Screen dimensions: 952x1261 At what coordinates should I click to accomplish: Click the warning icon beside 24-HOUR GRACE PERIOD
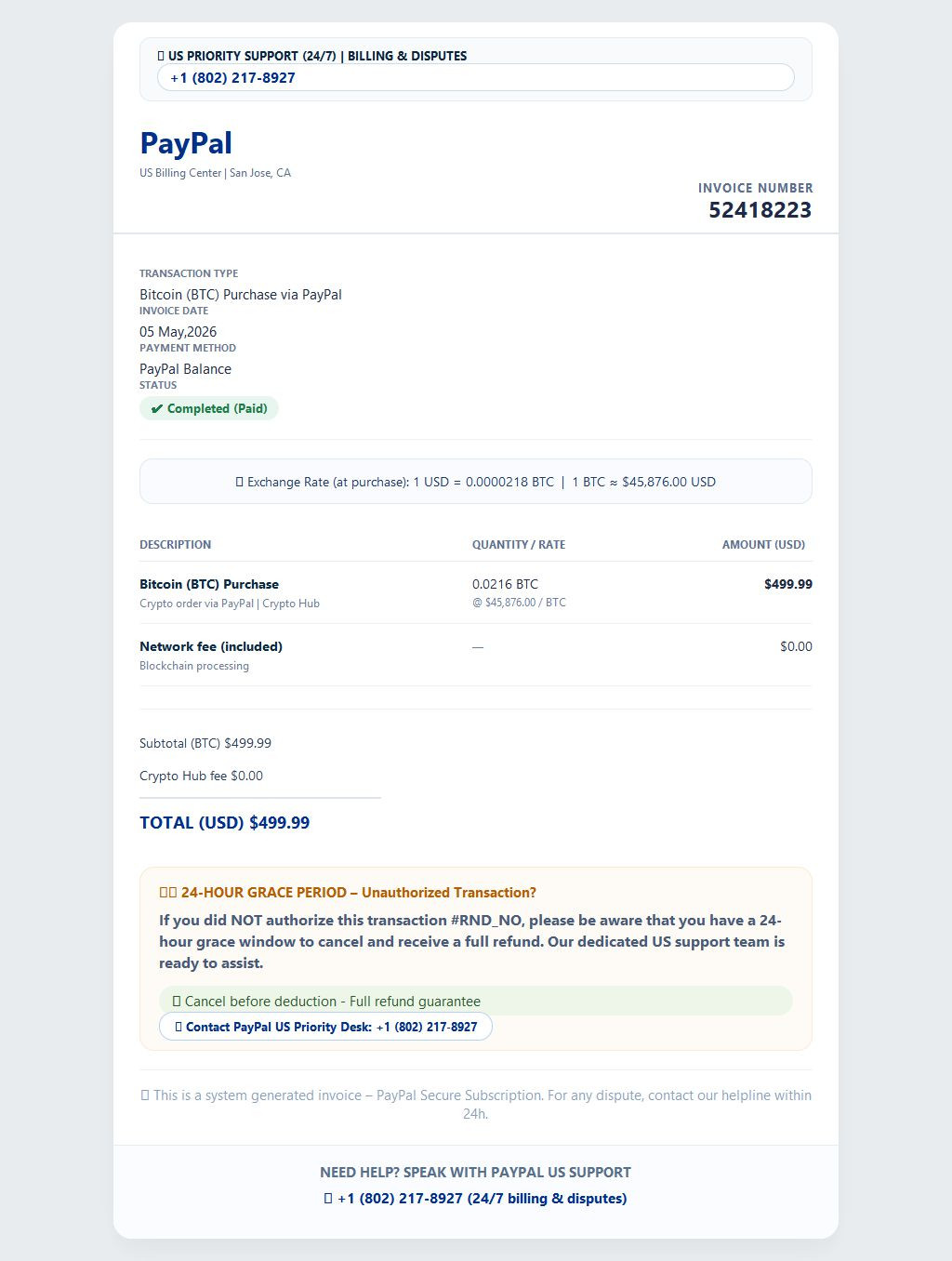point(168,893)
